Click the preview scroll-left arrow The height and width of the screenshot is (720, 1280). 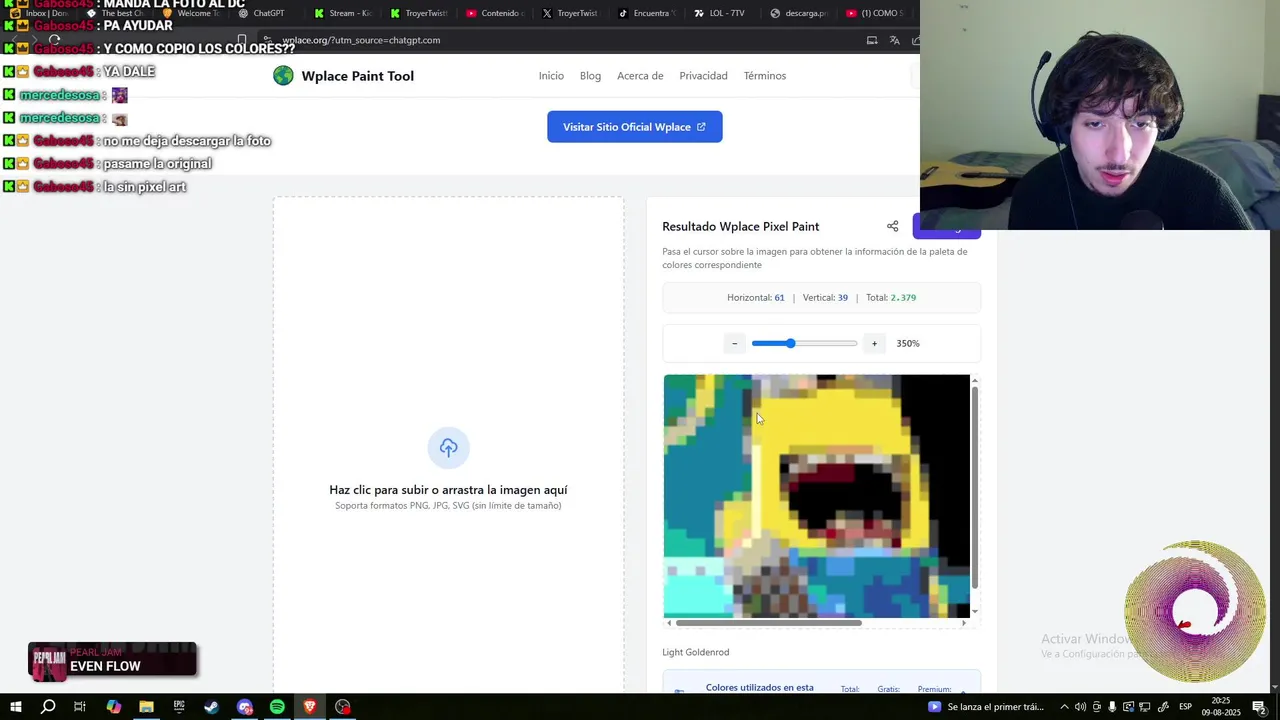pos(669,623)
